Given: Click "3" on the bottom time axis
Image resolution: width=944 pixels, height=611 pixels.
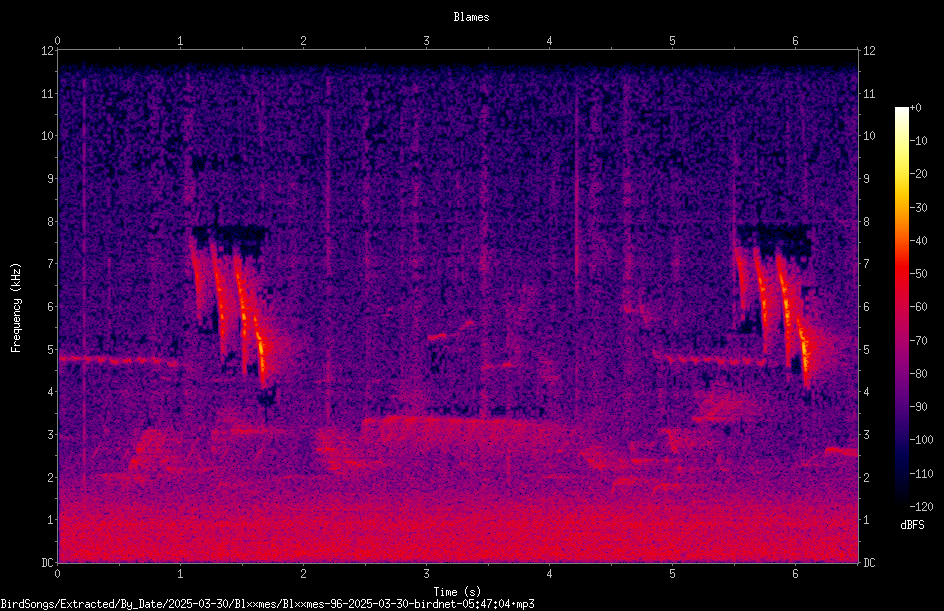Looking at the screenshot, I should click(x=426, y=574).
